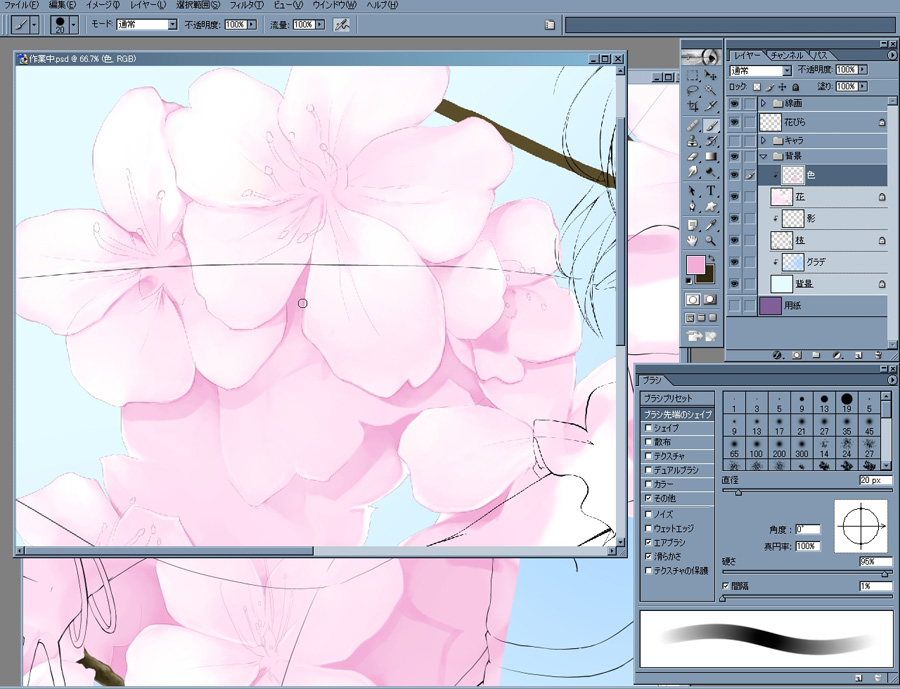Select the Magic Wand tool
The width and height of the screenshot is (900, 689).
click(x=711, y=90)
